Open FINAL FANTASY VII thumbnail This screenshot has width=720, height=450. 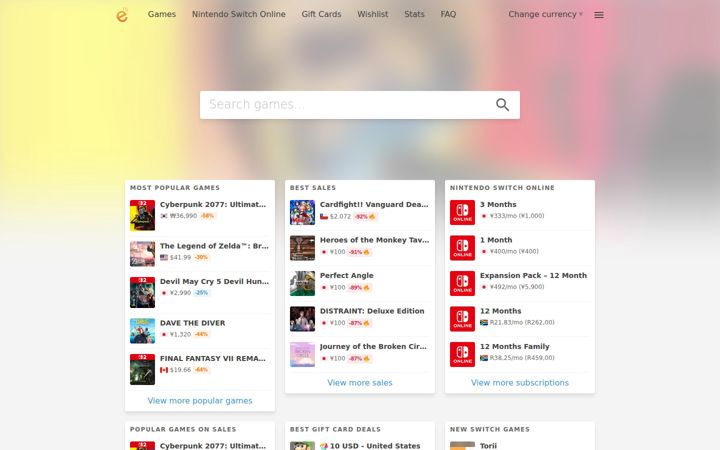(142, 369)
